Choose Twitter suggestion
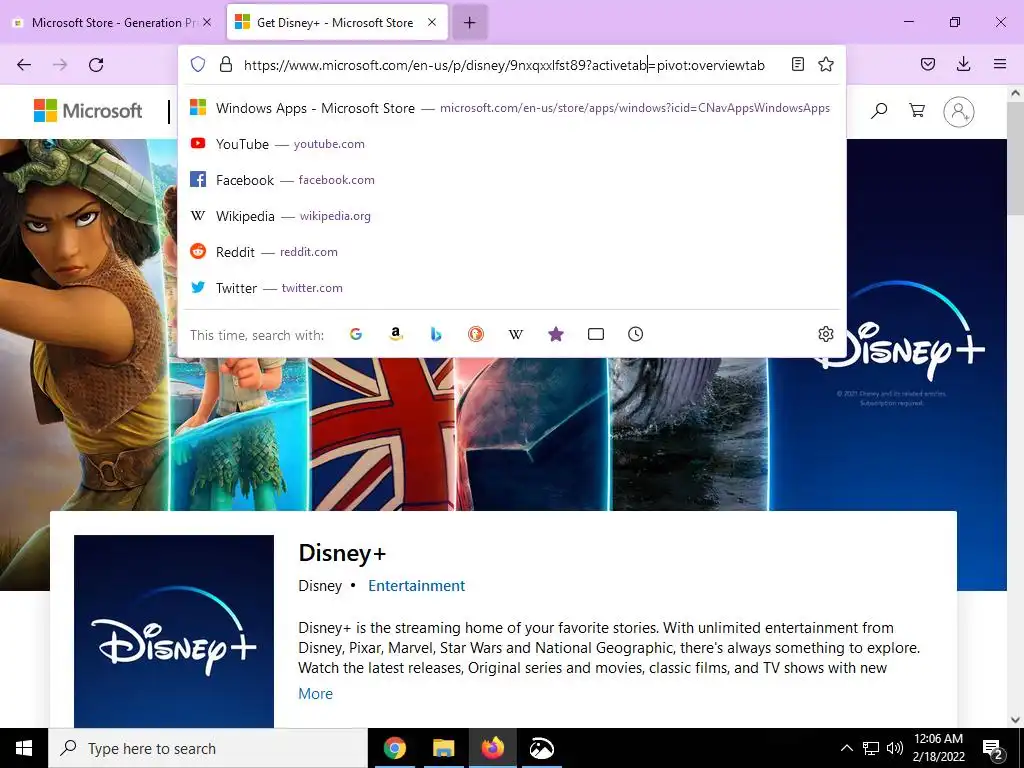Screen dimensions: 1024x768 tap(511, 287)
